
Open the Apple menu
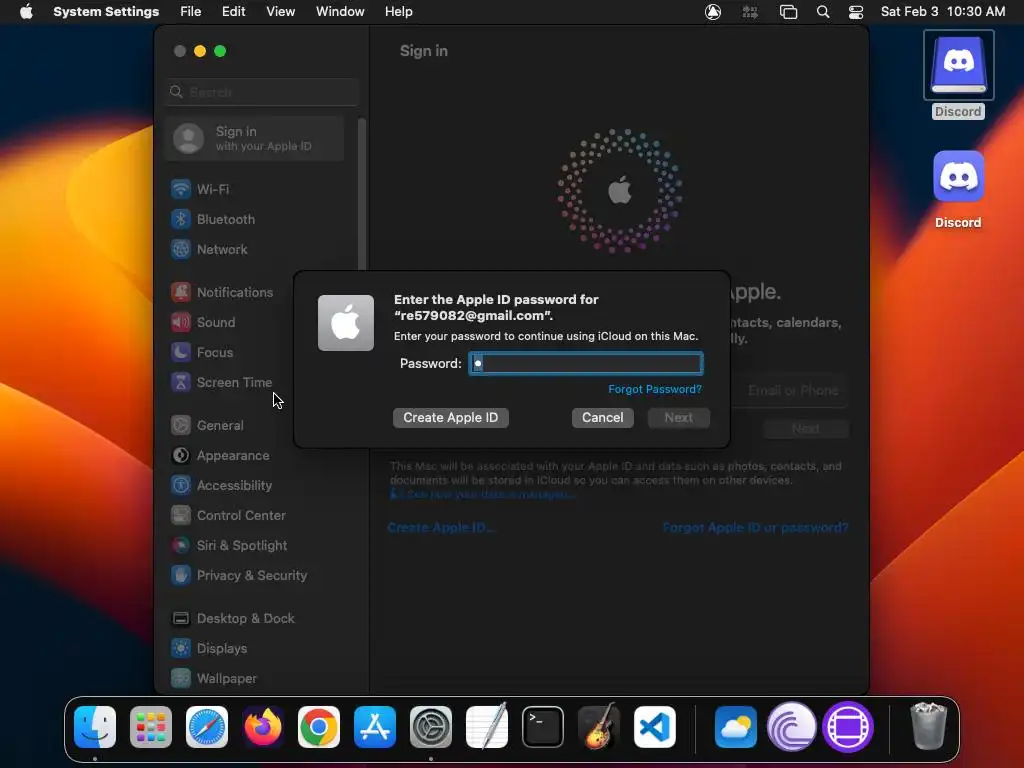[26, 12]
